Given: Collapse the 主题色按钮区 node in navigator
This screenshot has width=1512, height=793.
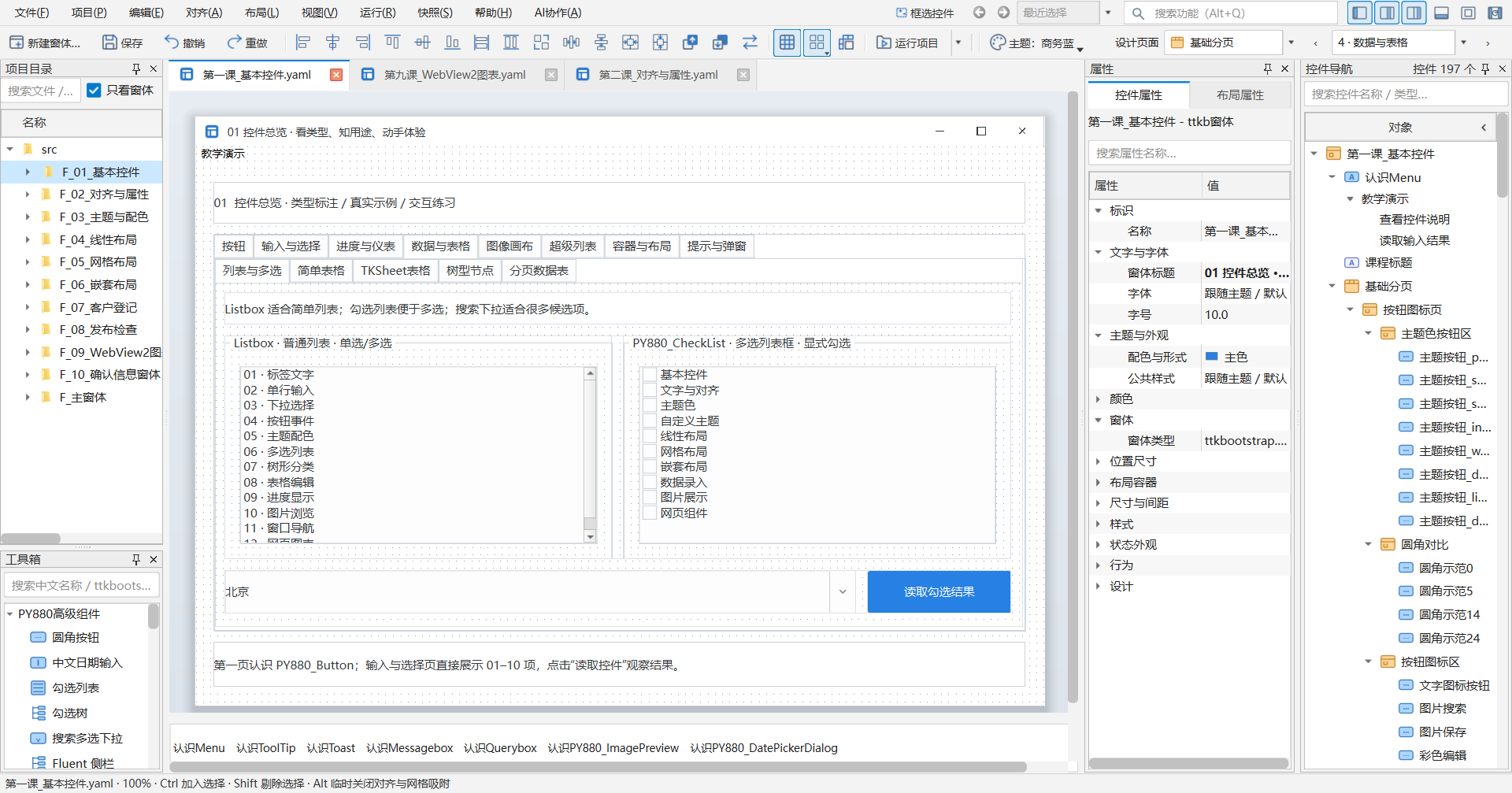Looking at the screenshot, I should (x=1368, y=333).
